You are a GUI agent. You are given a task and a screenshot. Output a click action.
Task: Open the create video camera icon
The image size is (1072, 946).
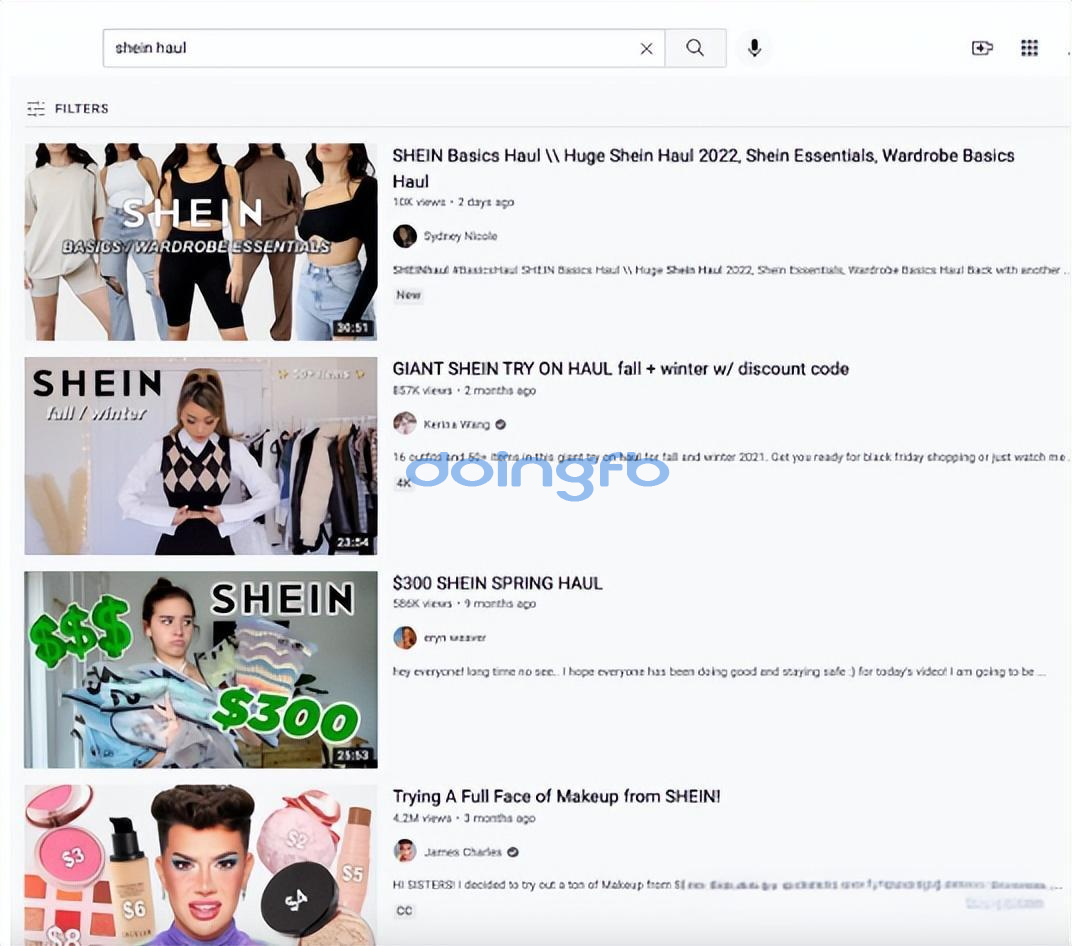pos(982,48)
